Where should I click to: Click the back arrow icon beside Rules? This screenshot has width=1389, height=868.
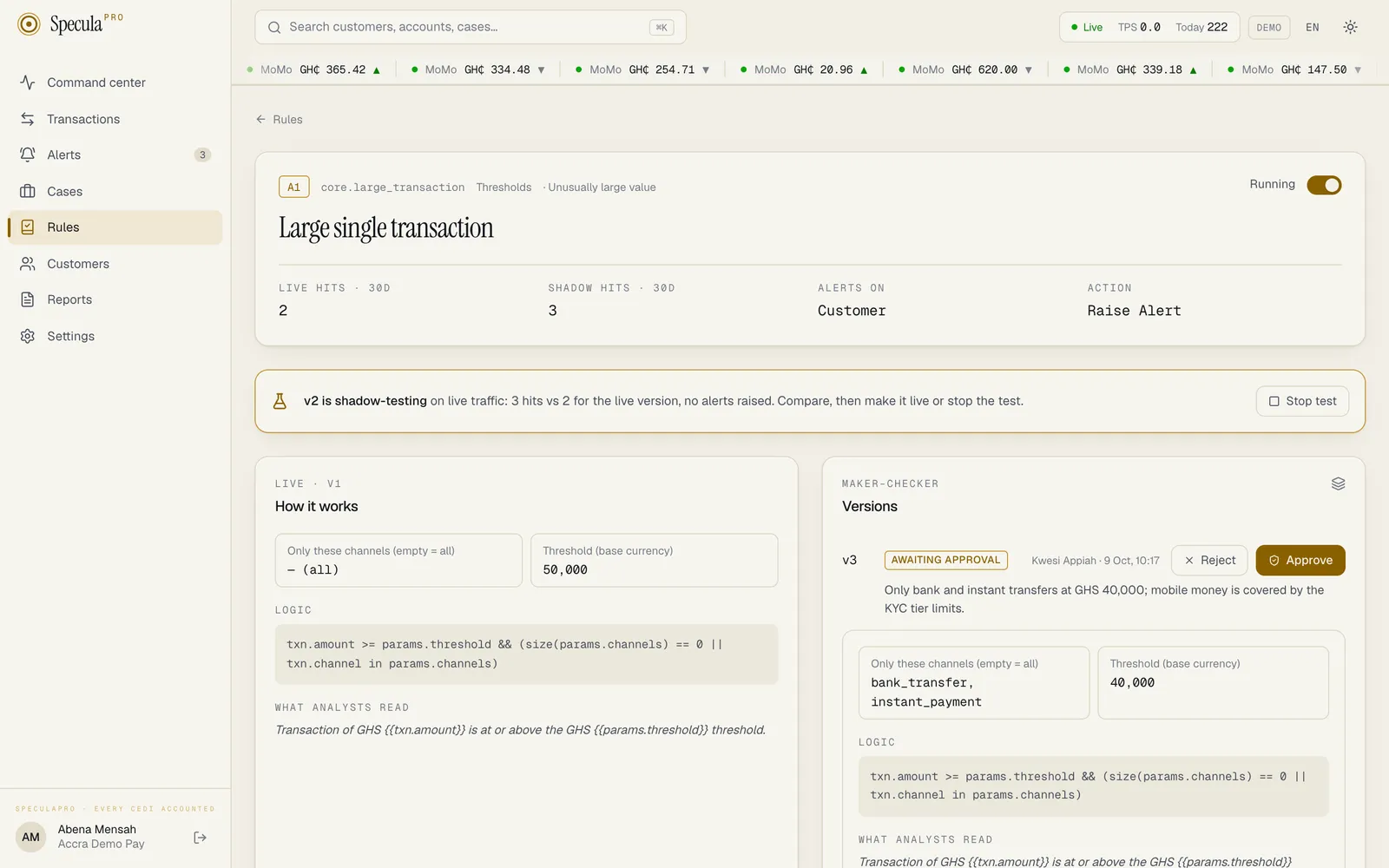pyautogui.click(x=260, y=120)
